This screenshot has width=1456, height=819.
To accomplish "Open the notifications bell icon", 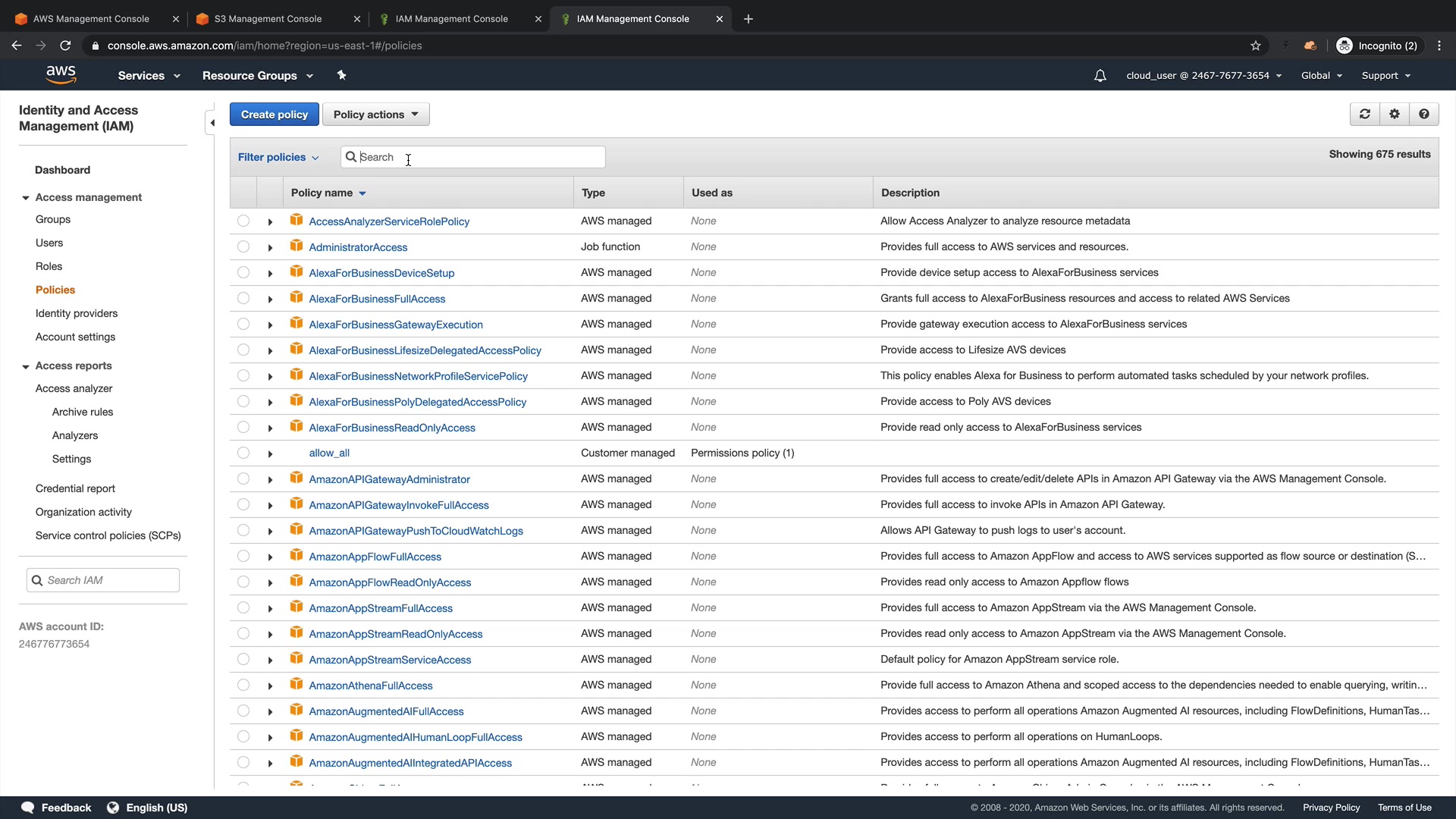I will pos(1100,76).
